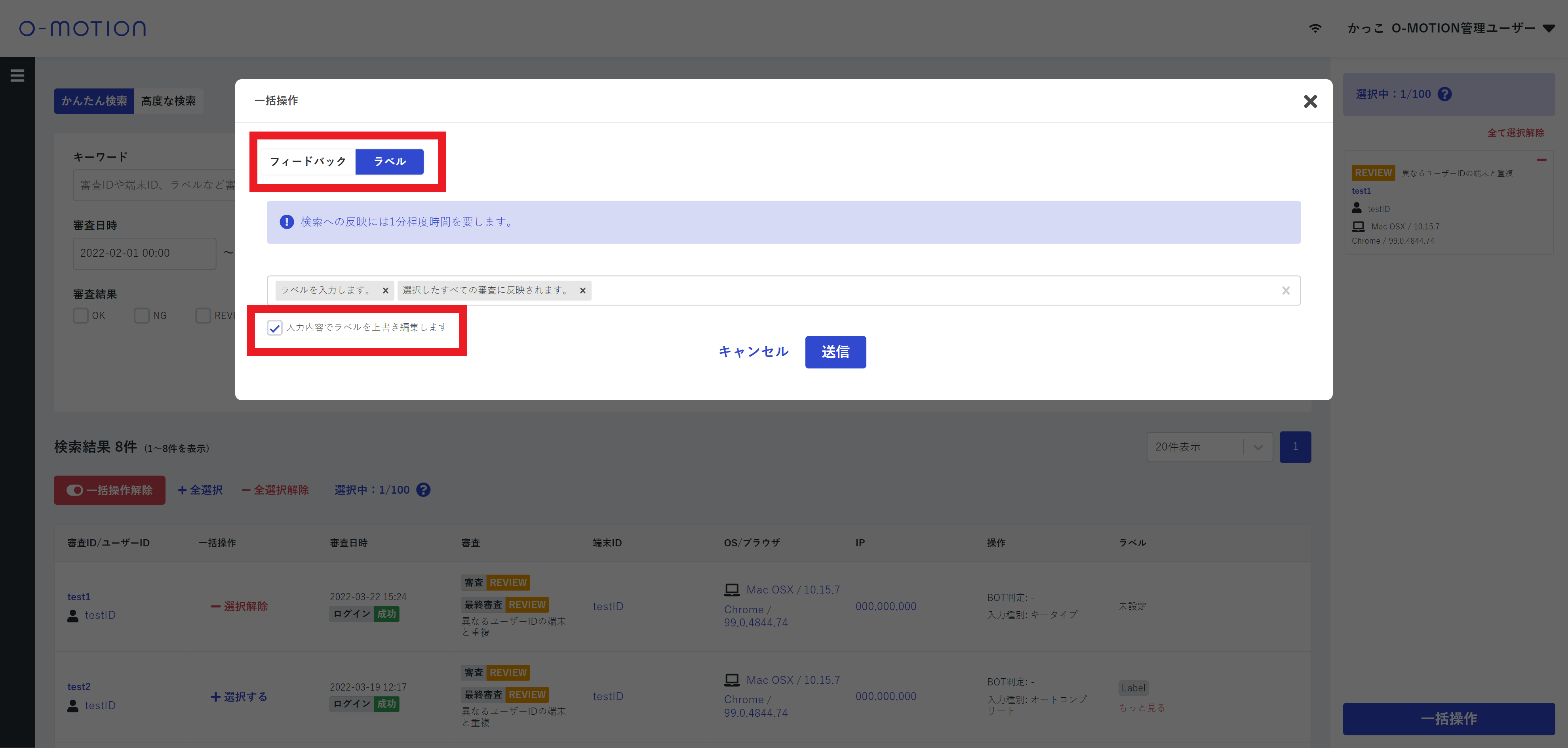Close the 一括操作 dialog with the X icon

1310,101
